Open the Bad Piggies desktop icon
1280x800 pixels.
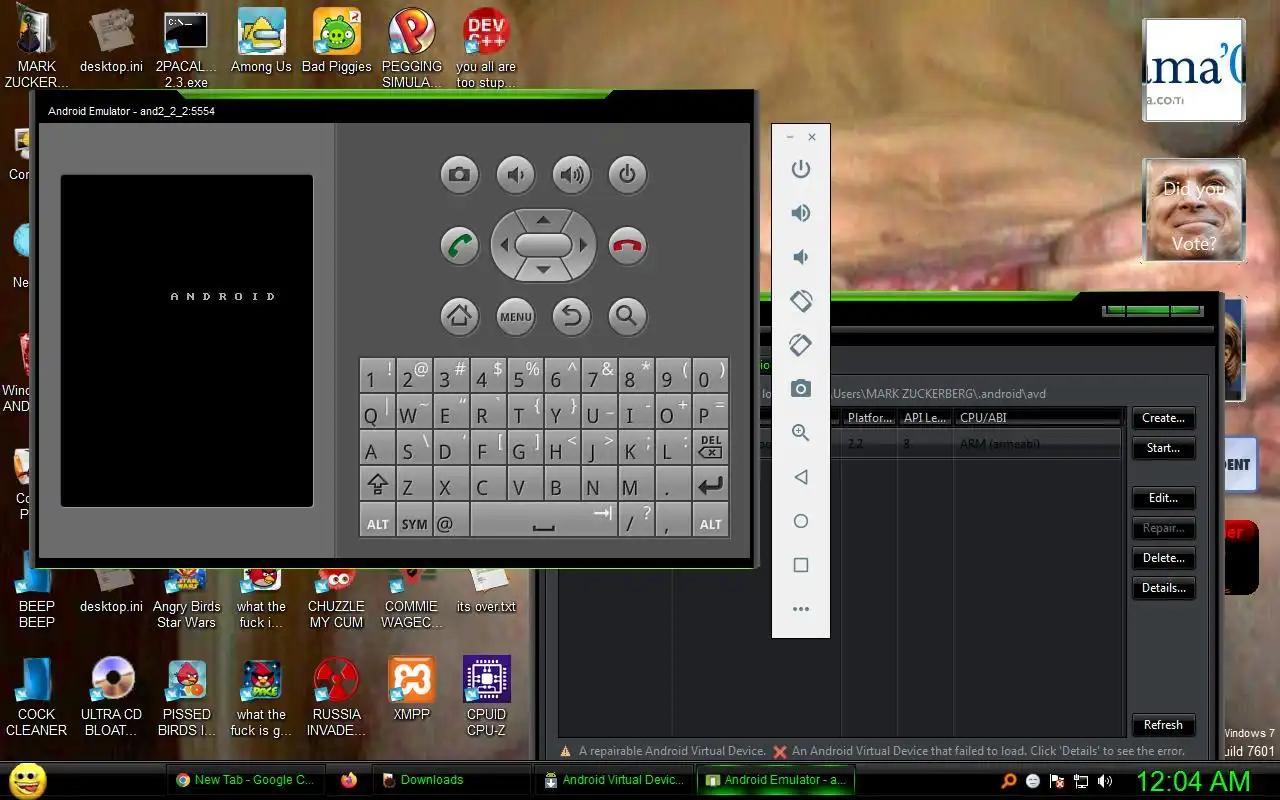[337, 42]
